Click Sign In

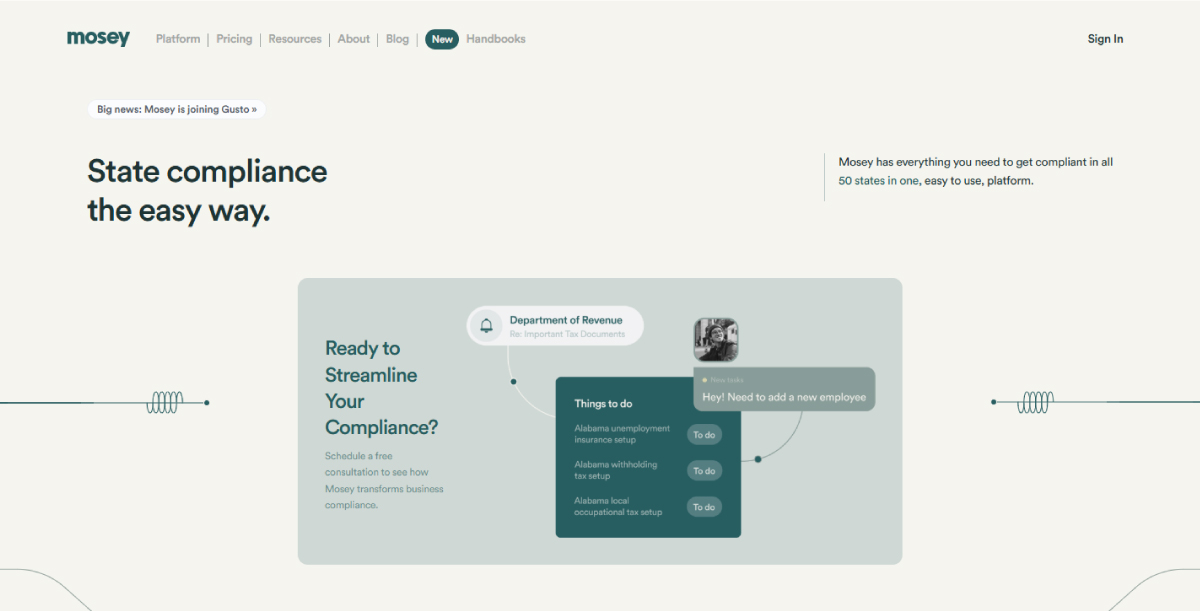pyautogui.click(x=1105, y=39)
